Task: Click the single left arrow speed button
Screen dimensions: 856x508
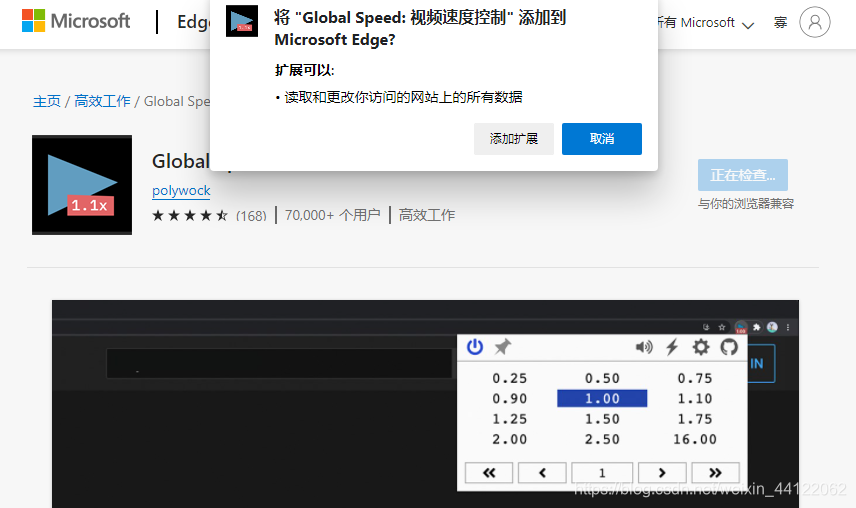Action: click(542, 473)
